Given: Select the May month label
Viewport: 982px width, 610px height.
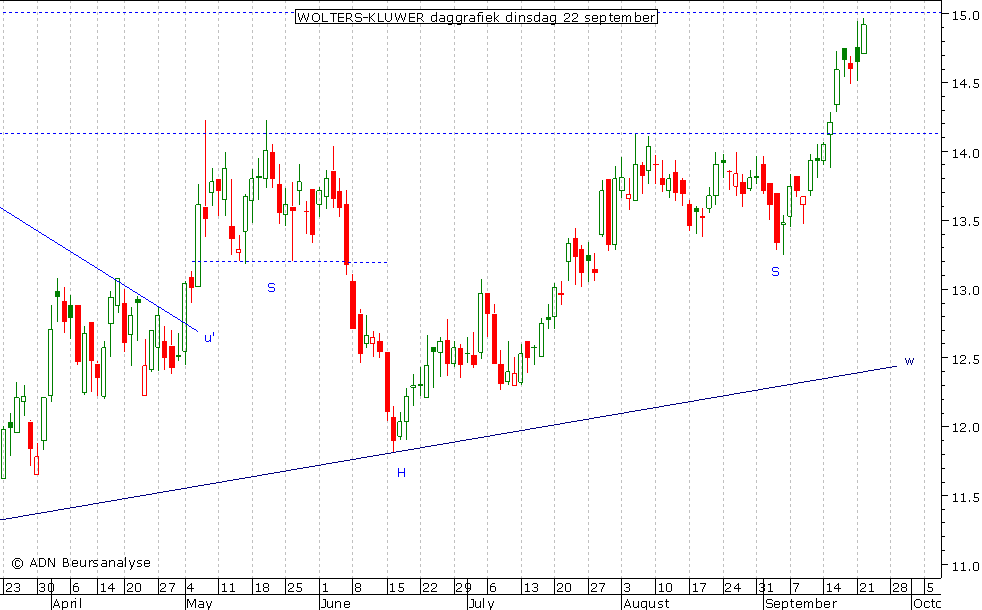Looking at the screenshot, I should tap(196, 603).
